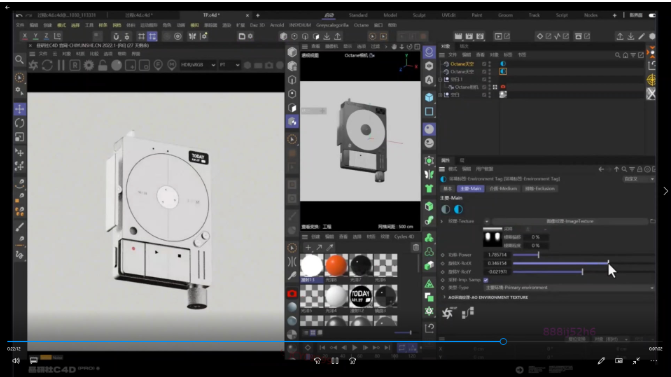Expand the bottom null object in object tree
The width and height of the screenshot is (671, 377).
coord(441,95)
